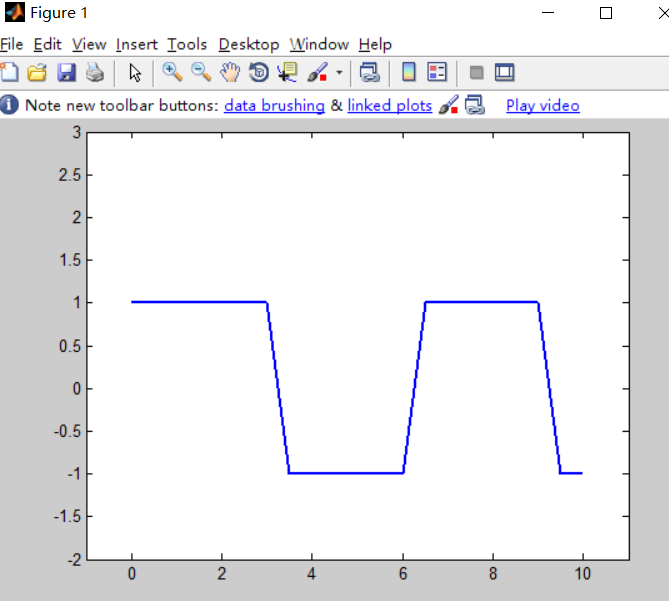The width and height of the screenshot is (669, 601).
Task: Click the y-axis tick label 2.5
Action: pos(70,175)
